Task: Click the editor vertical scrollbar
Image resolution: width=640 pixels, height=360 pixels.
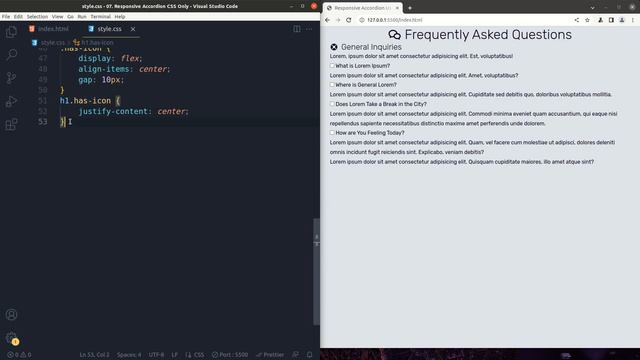Action: coord(316,271)
